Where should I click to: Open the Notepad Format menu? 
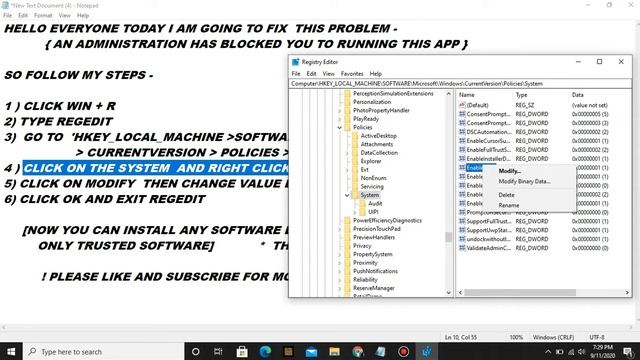[43, 16]
